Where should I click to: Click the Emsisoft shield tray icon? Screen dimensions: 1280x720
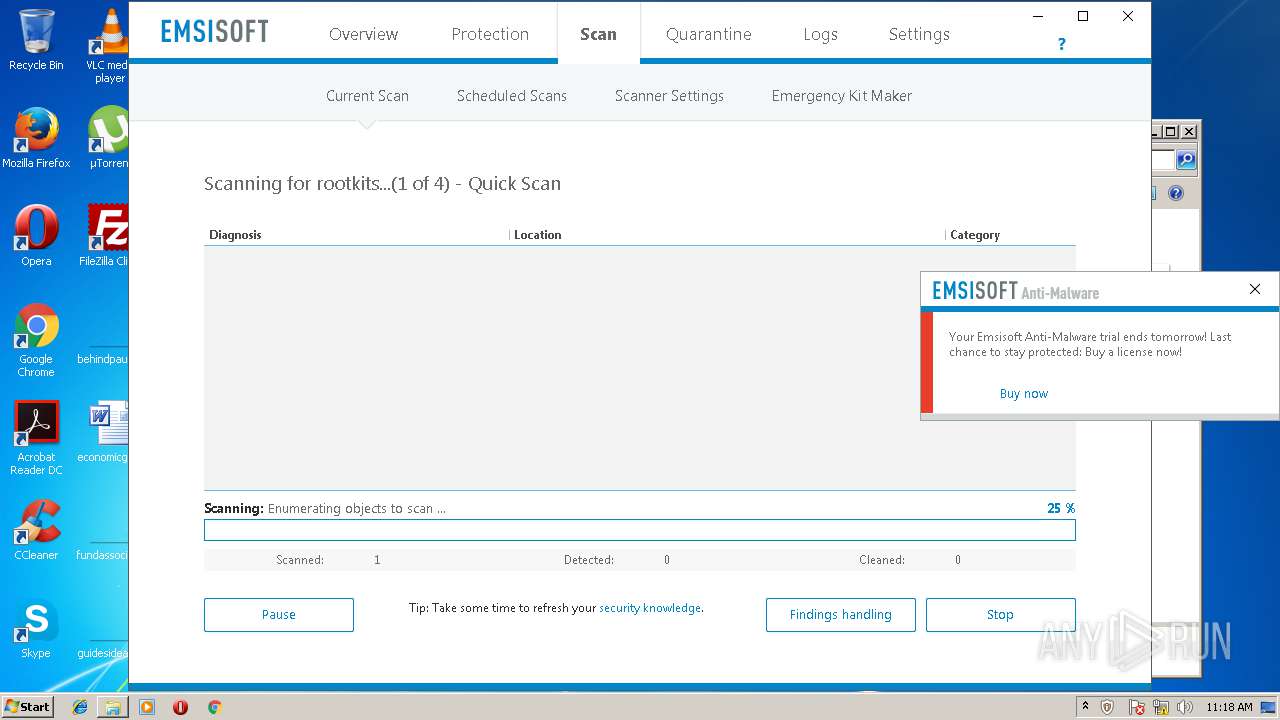click(x=1107, y=707)
